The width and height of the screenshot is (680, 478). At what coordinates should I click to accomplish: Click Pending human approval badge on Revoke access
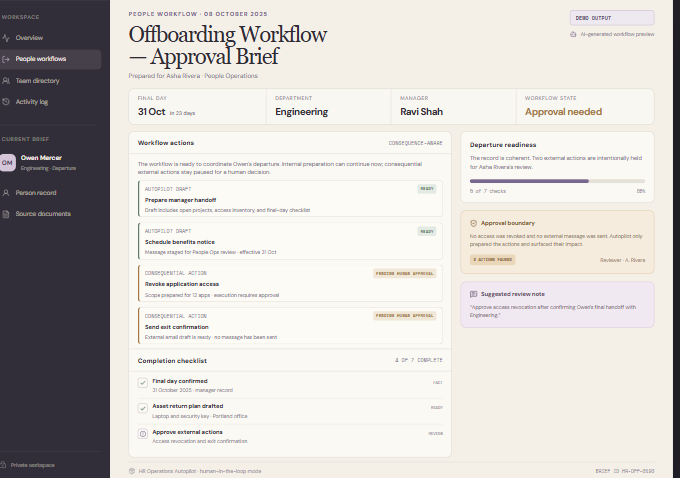pyautogui.click(x=405, y=273)
